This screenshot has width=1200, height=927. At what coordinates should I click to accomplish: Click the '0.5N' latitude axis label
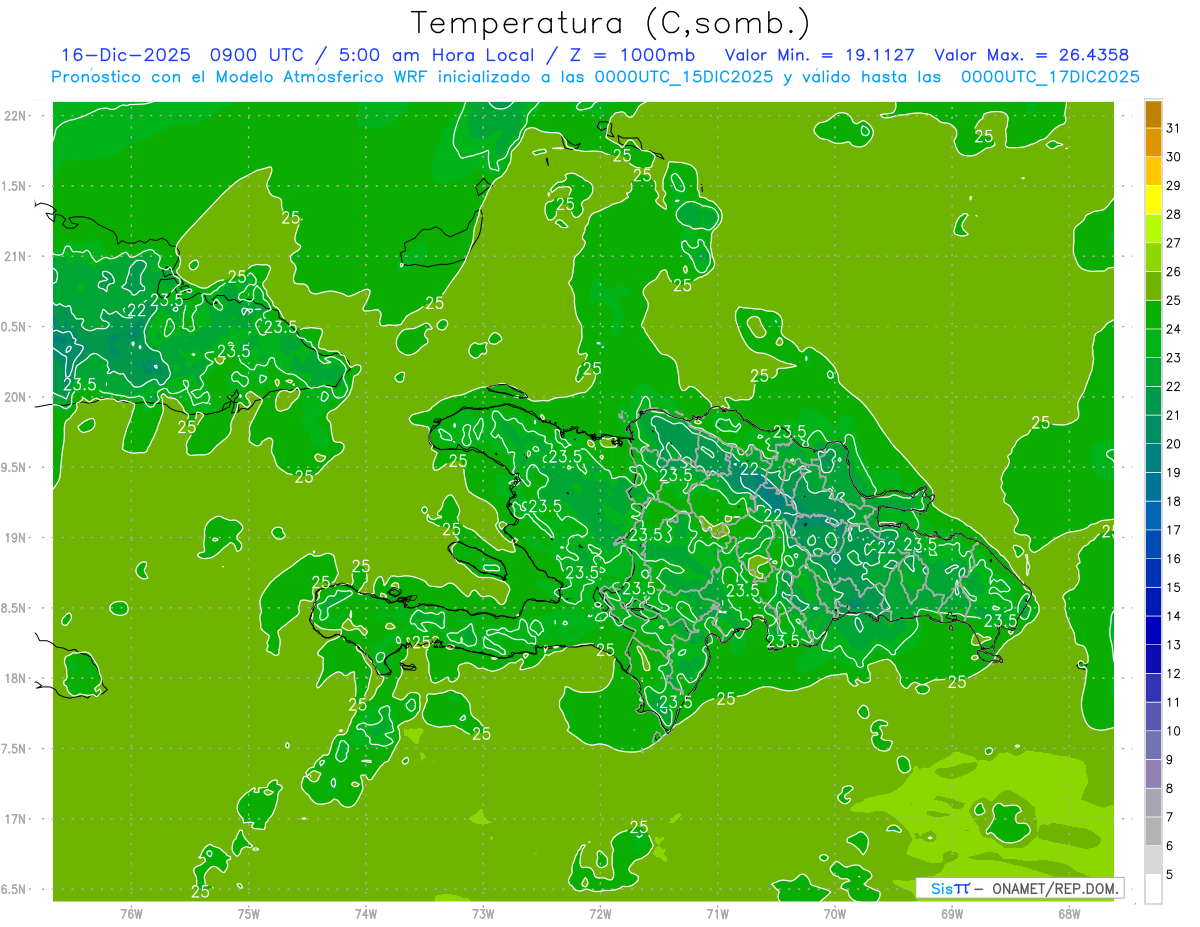point(14,327)
